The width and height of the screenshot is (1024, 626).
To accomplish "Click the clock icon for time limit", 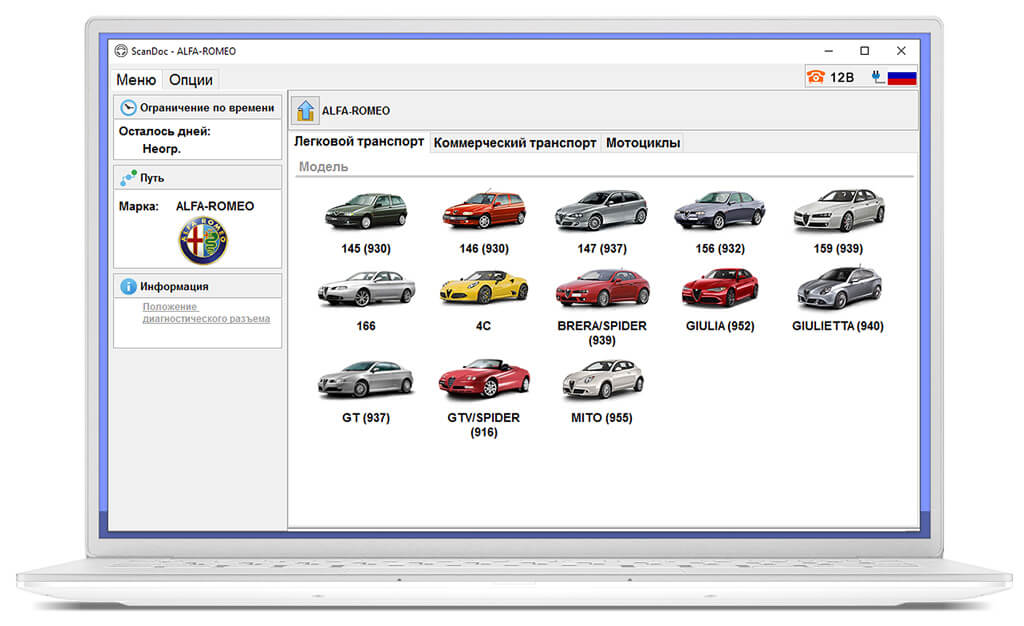I will pos(128,108).
